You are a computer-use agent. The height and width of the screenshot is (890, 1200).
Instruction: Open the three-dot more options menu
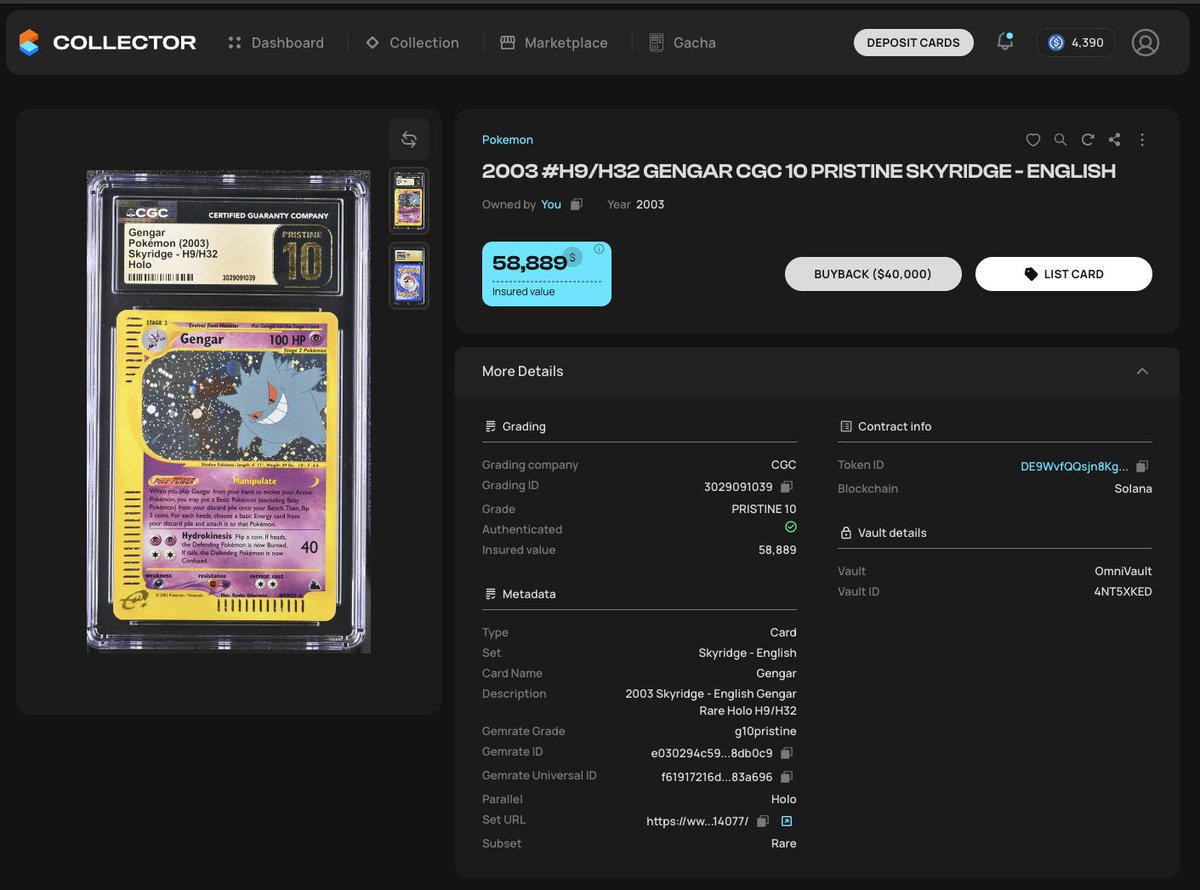pyautogui.click(x=1142, y=140)
